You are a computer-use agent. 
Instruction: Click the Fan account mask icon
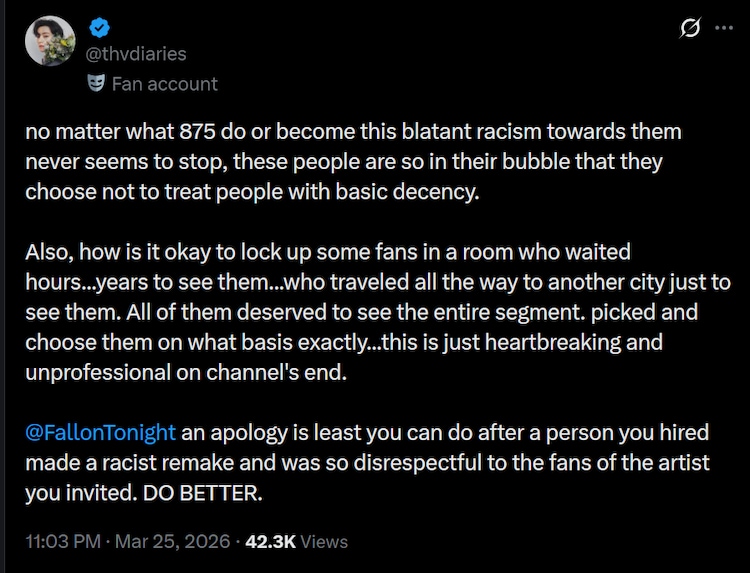coord(96,83)
